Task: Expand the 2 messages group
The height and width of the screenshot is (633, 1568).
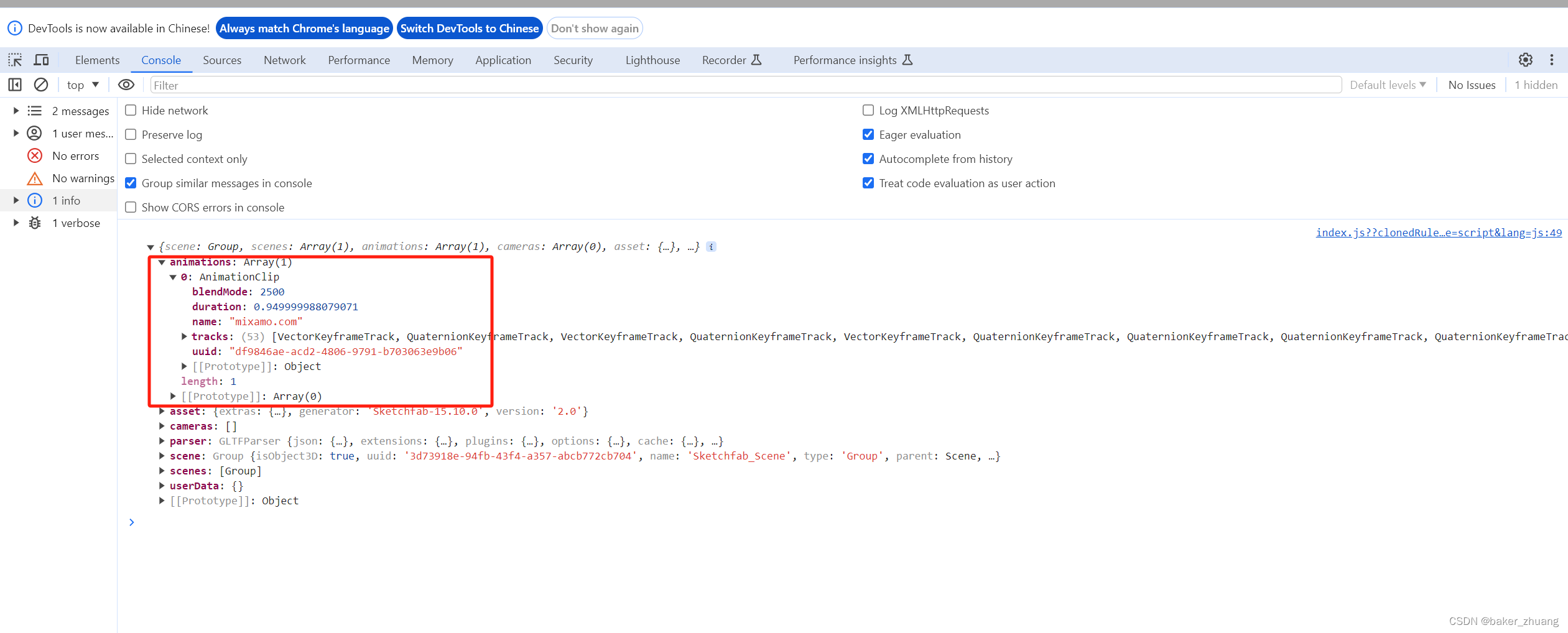Action: tap(16, 111)
